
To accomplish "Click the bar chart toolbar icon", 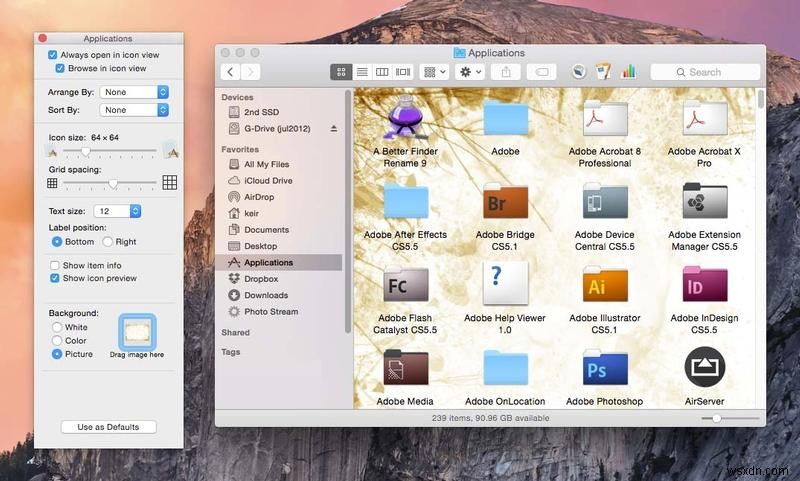I will pyautogui.click(x=628, y=71).
